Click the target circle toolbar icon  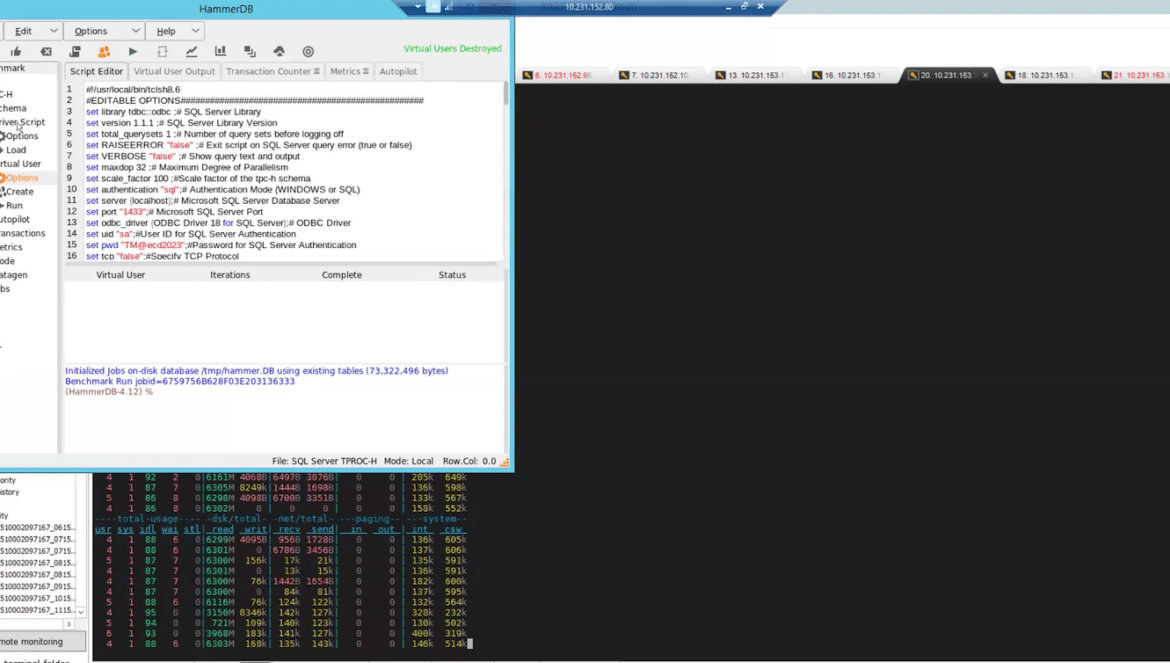pyautogui.click(x=308, y=51)
